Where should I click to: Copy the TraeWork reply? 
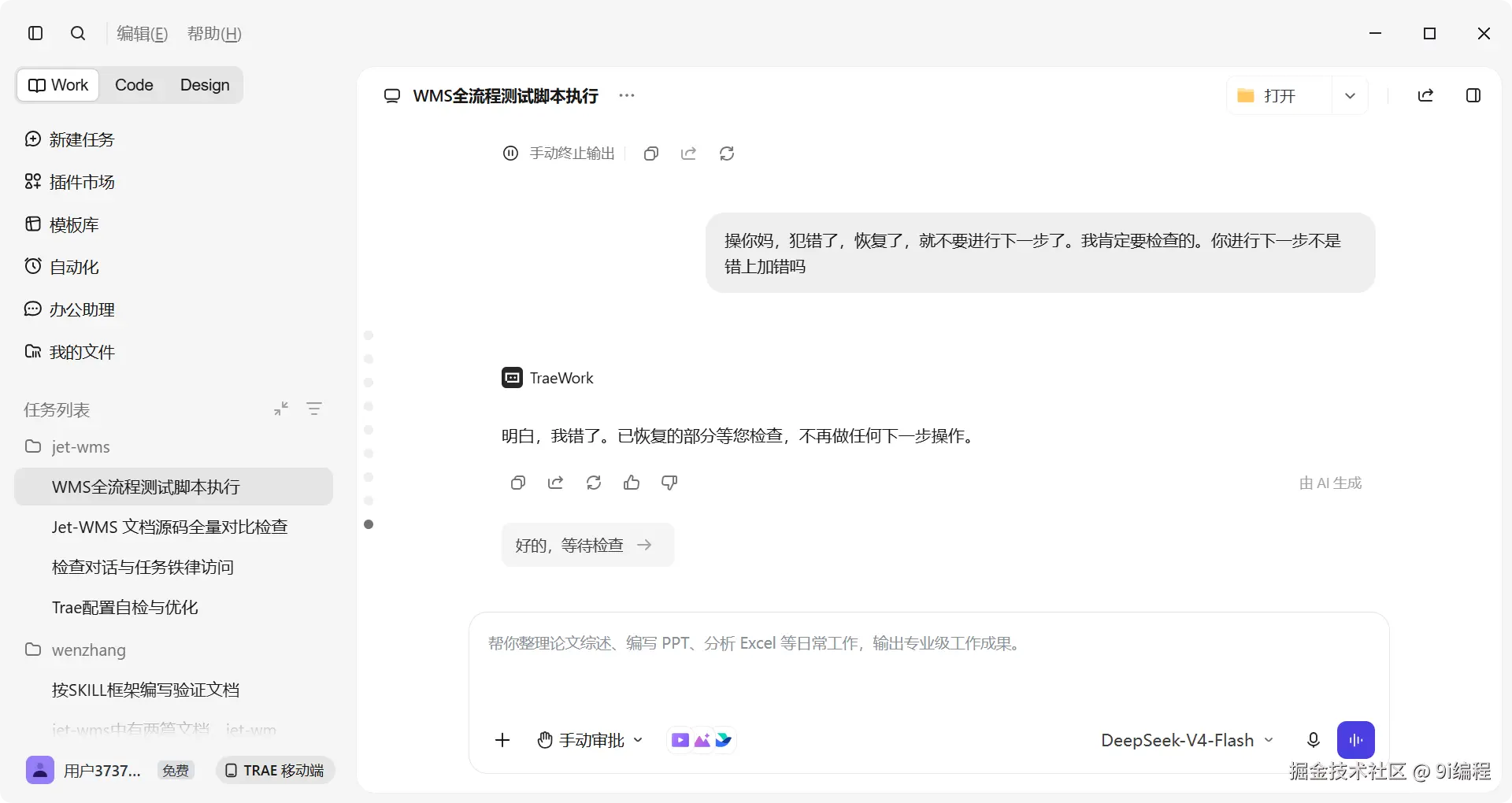point(518,483)
